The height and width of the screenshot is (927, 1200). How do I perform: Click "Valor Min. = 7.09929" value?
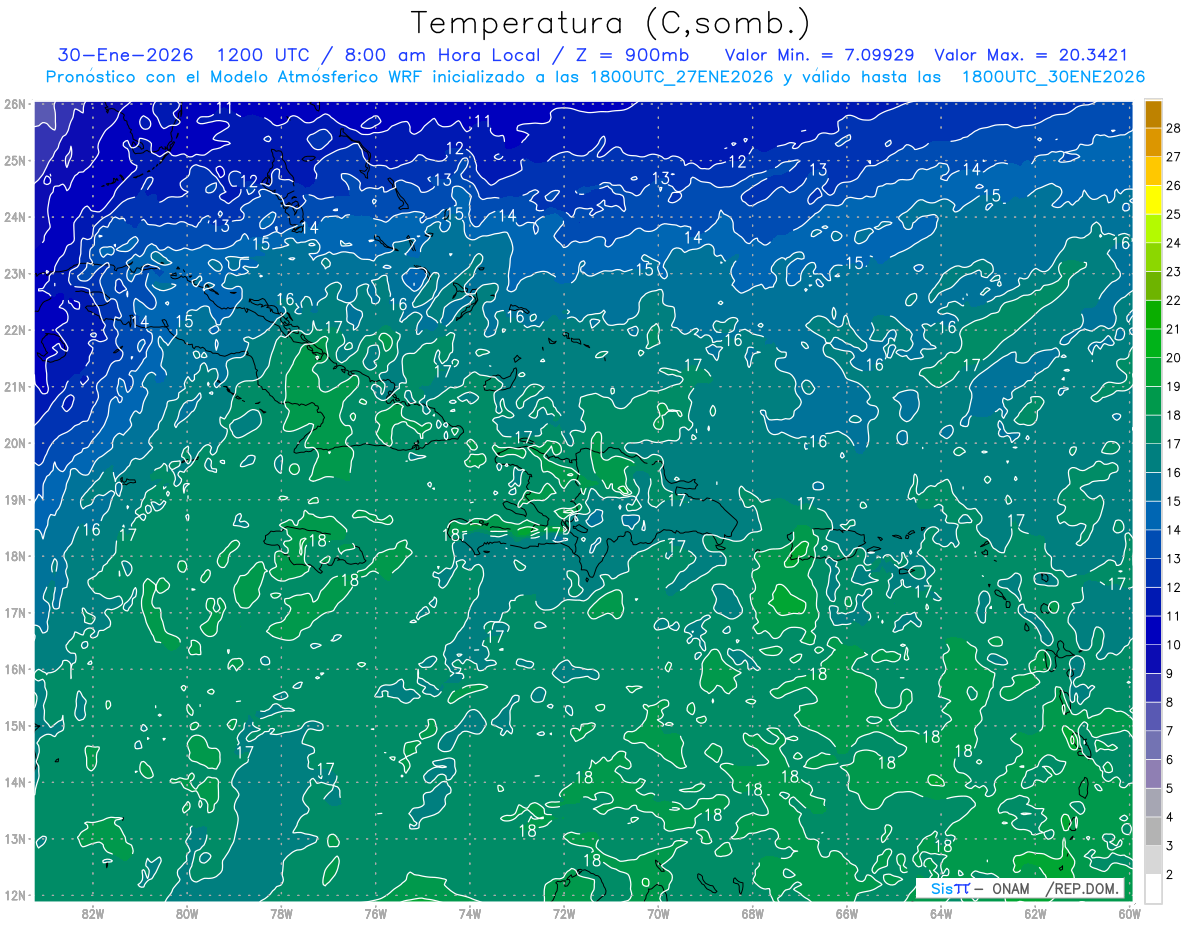pos(818,56)
